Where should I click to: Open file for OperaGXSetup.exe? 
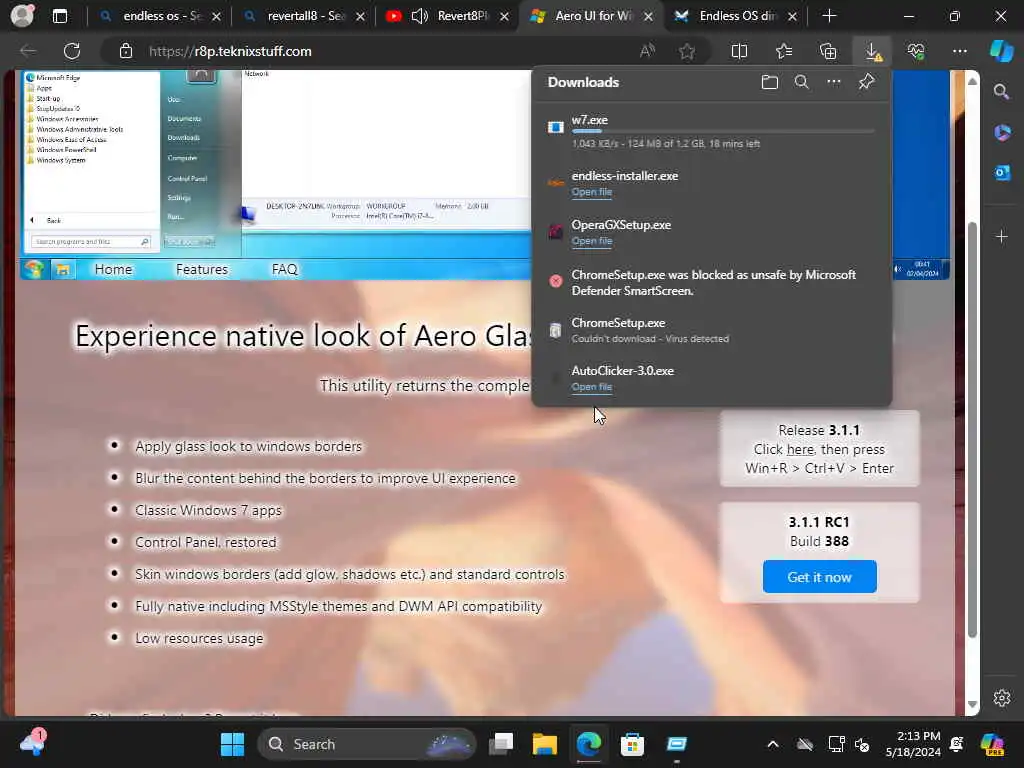click(592, 241)
